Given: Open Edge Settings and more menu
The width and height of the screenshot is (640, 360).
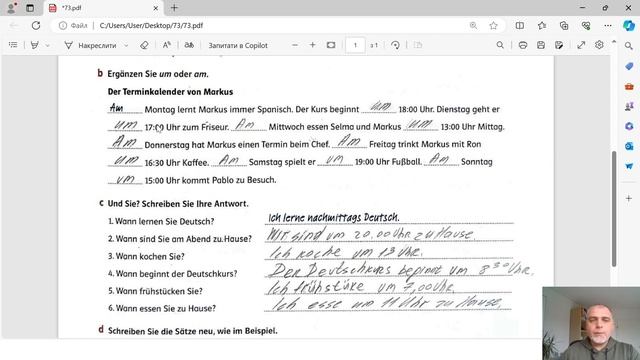Looking at the screenshot, I should (608, 25).
